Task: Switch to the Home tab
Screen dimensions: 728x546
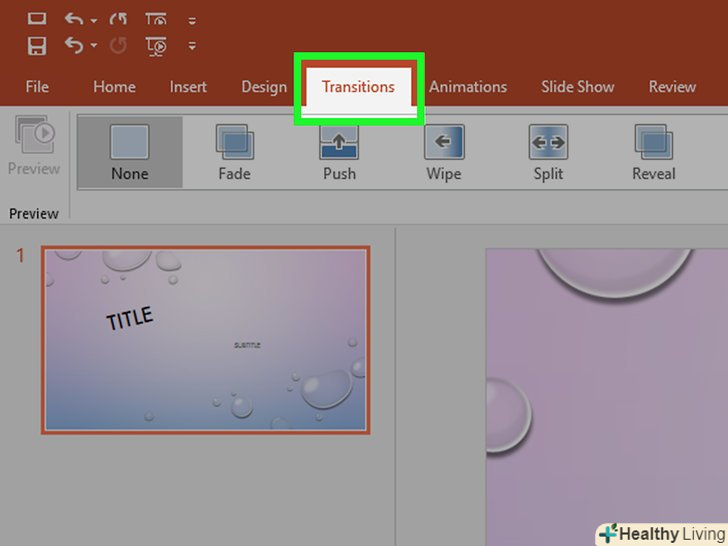Action: point(114,87)
